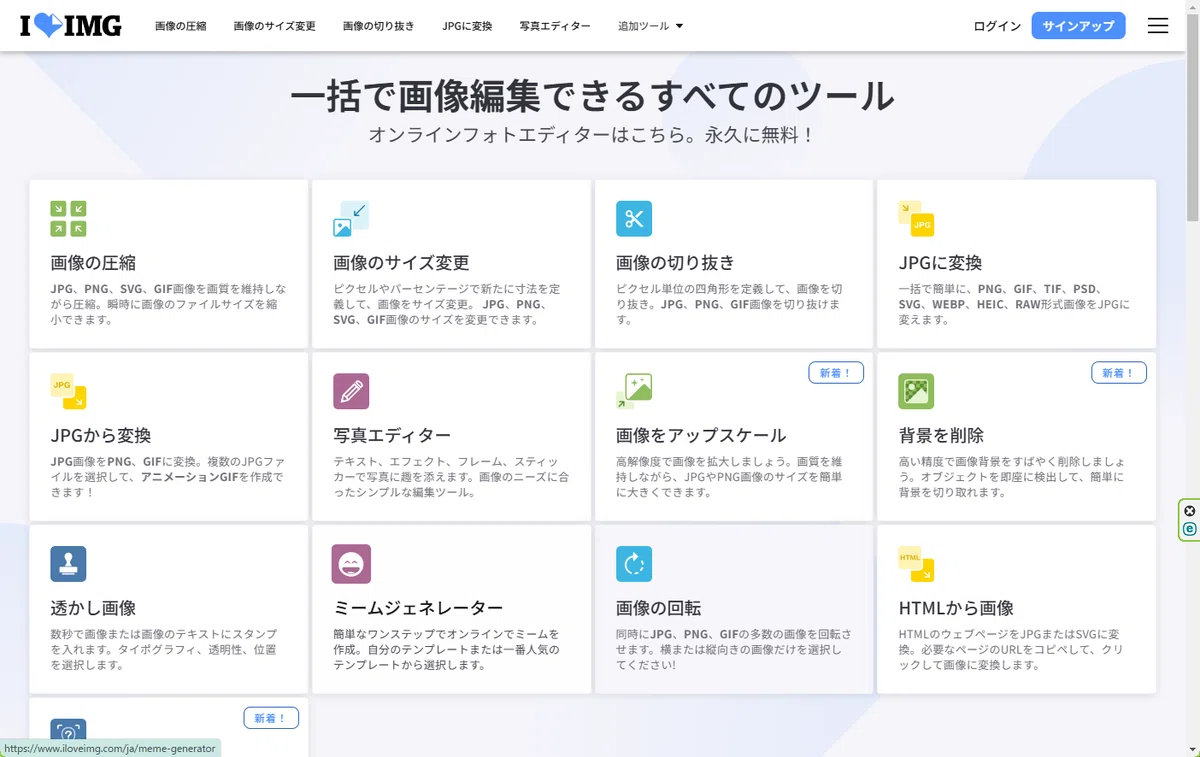
Task: Click the JPGから変換 icon
Action: pos(68,391)
